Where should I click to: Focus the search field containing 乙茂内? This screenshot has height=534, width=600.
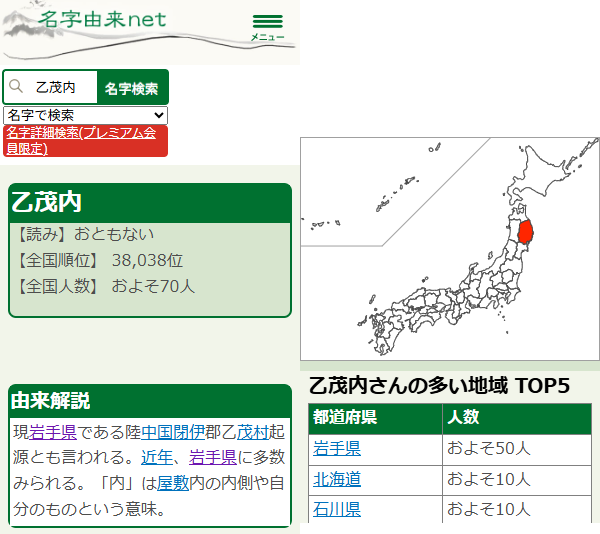60,88
